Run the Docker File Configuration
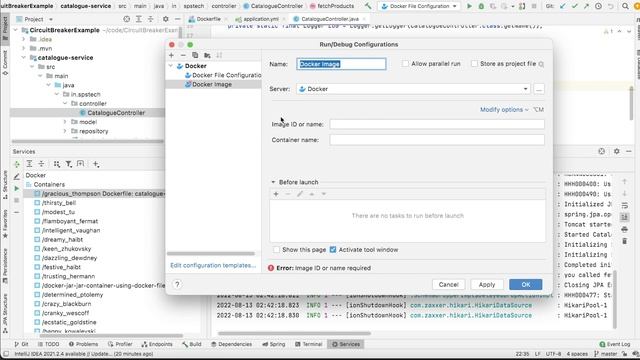Screen dimensions: 640x360 coord(469,6)
